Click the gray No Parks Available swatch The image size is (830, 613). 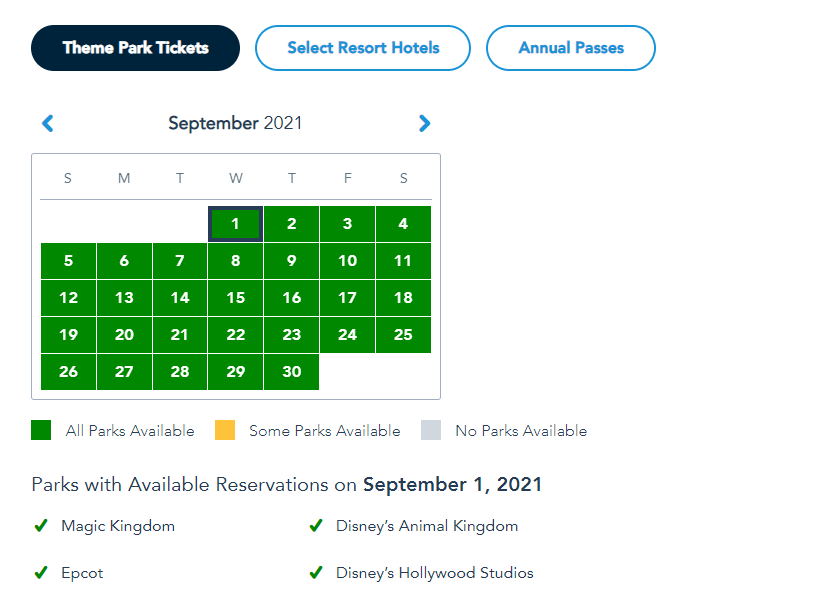(431, 431)
